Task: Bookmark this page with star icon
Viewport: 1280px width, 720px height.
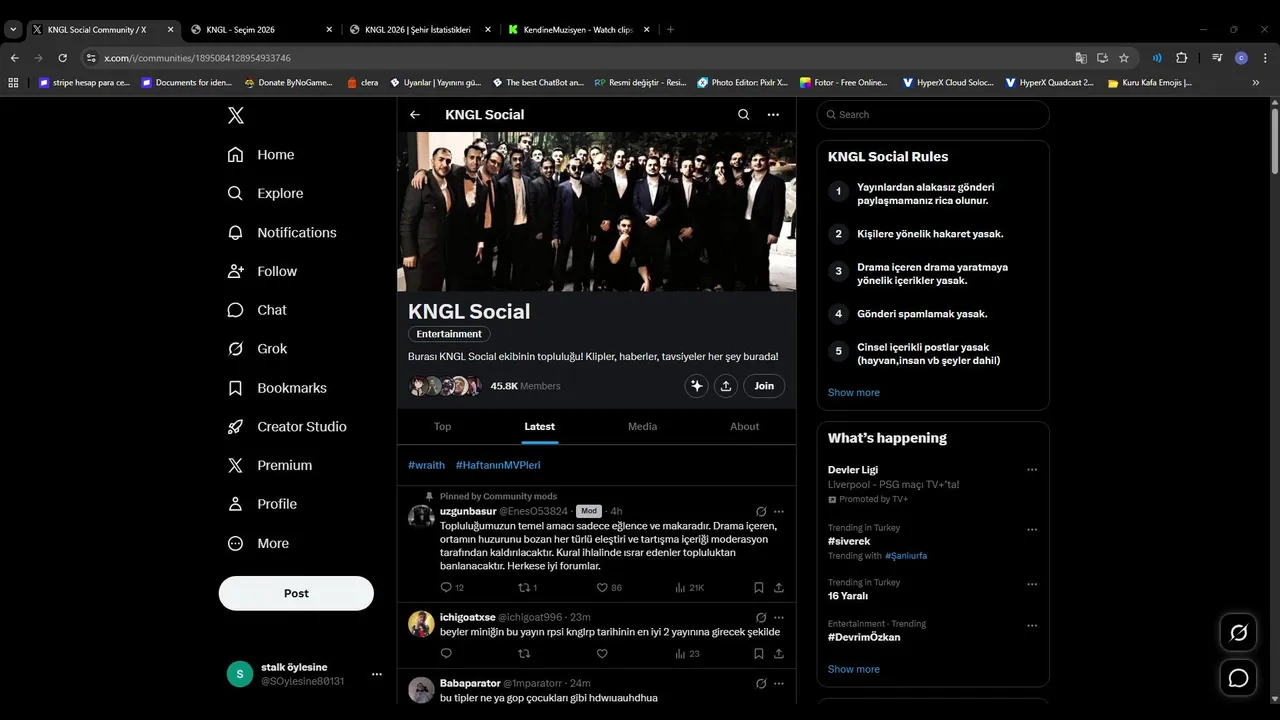Action: pyautogui.click(x=1124, y=58)
